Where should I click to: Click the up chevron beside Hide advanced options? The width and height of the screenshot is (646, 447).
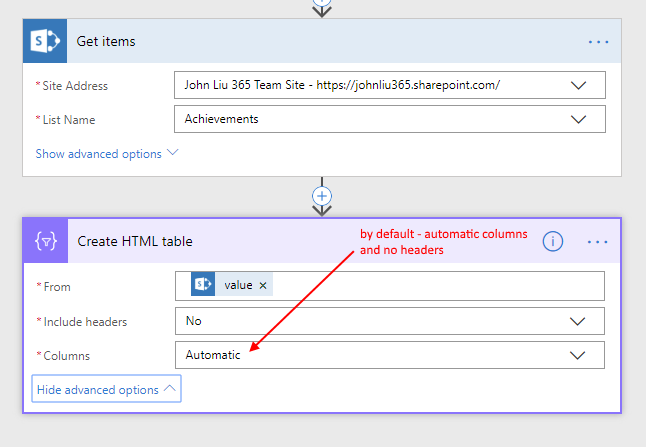pos(169,389)
